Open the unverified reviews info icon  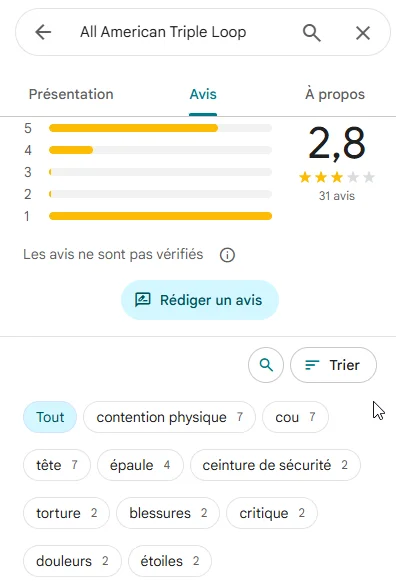(227, 255)
